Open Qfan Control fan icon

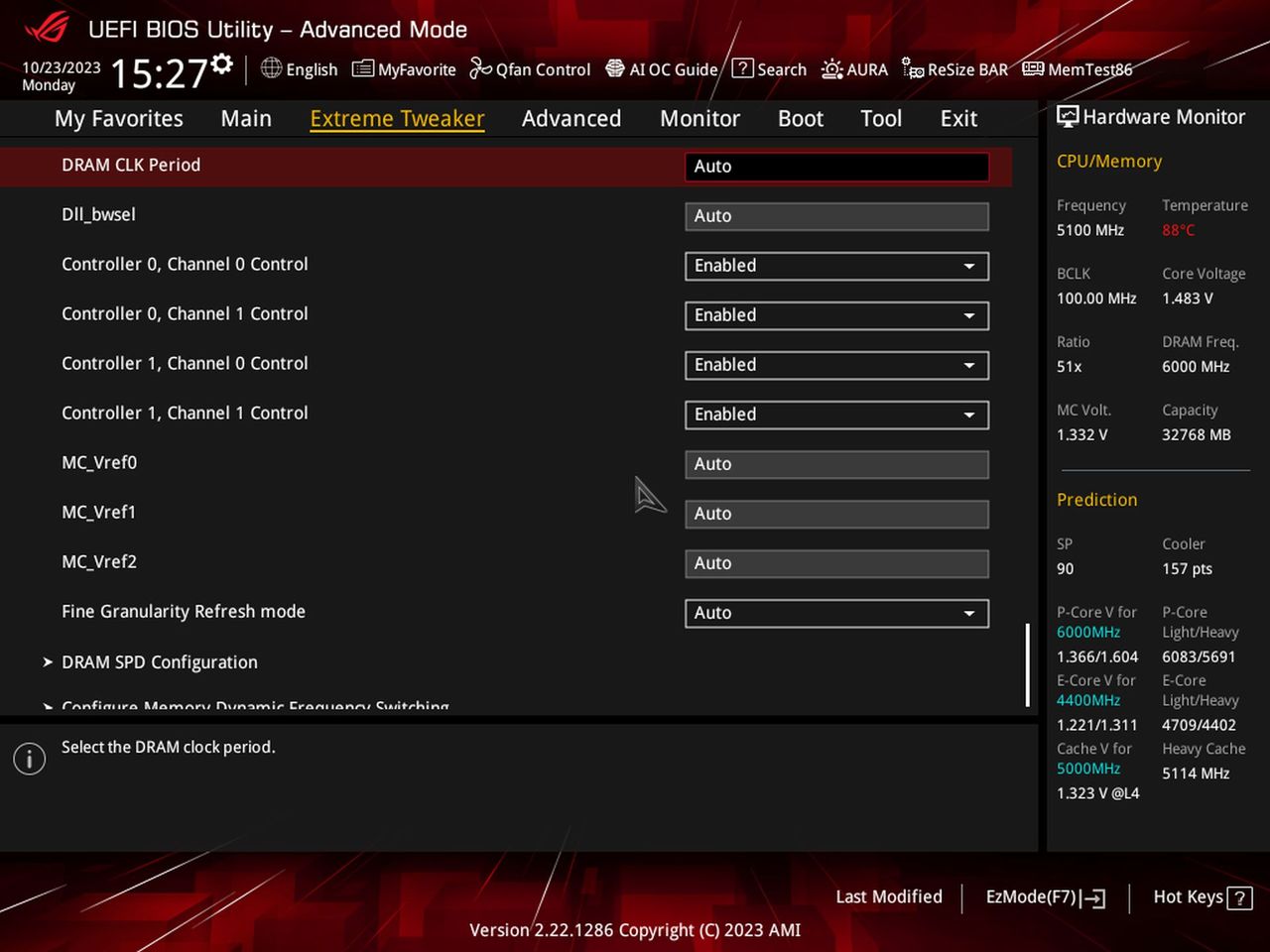pyautogui.click(x=480, y=68)
